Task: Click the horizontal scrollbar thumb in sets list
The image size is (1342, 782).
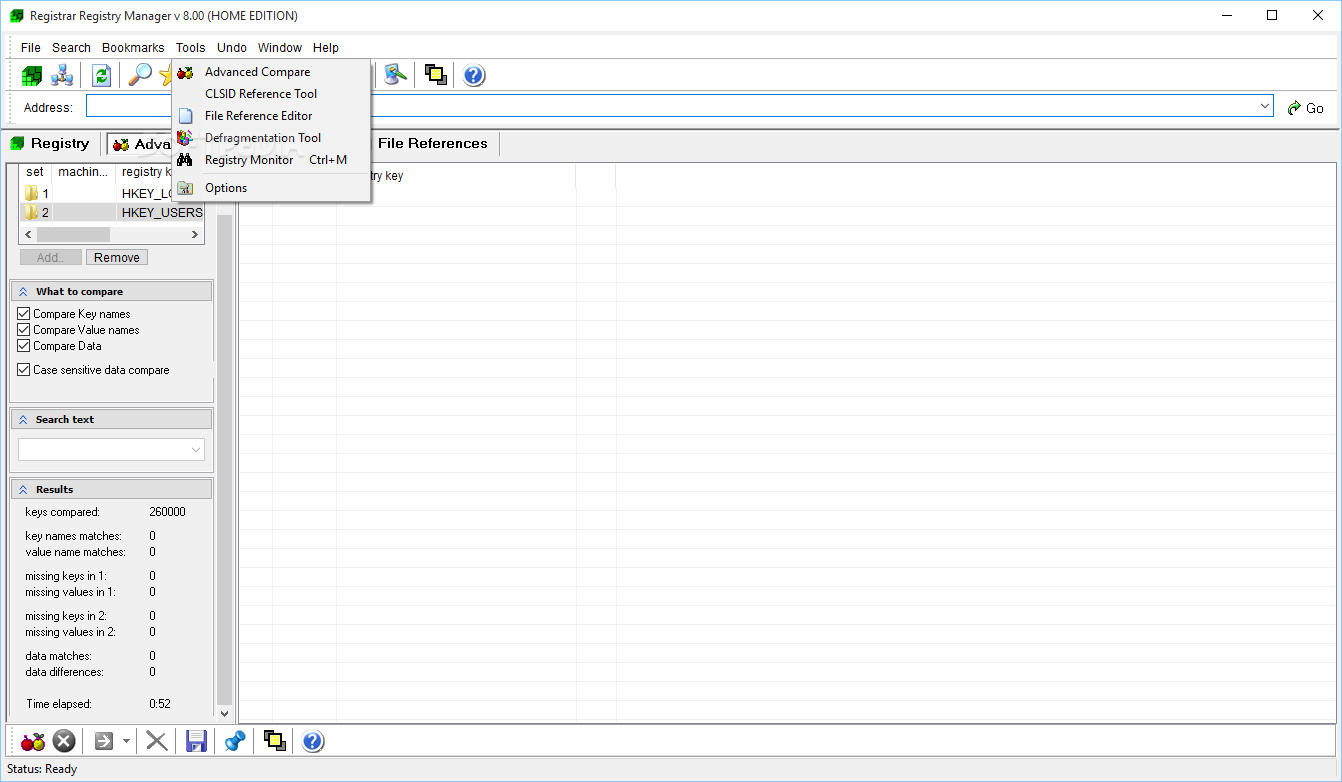Action: [73, 234]
